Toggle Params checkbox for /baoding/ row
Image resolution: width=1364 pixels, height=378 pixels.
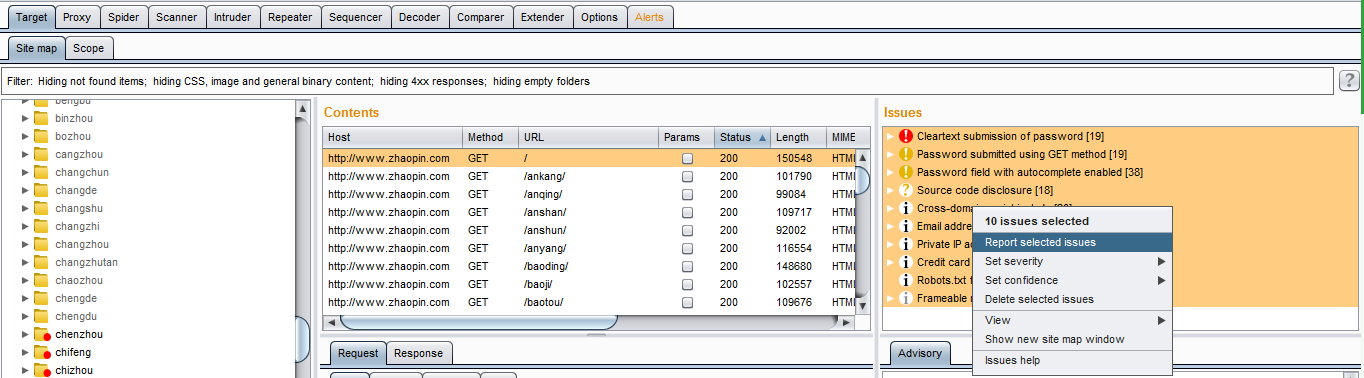click(x=687, y=266)
